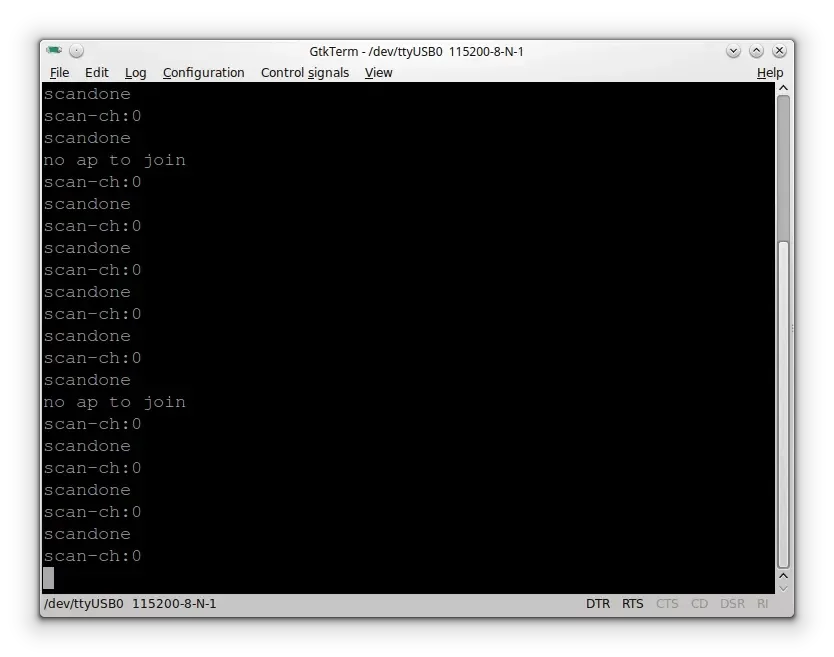Click the pin window button beside app icon
The height and width of the screenshot is (657, 834).
click(77, 51)
